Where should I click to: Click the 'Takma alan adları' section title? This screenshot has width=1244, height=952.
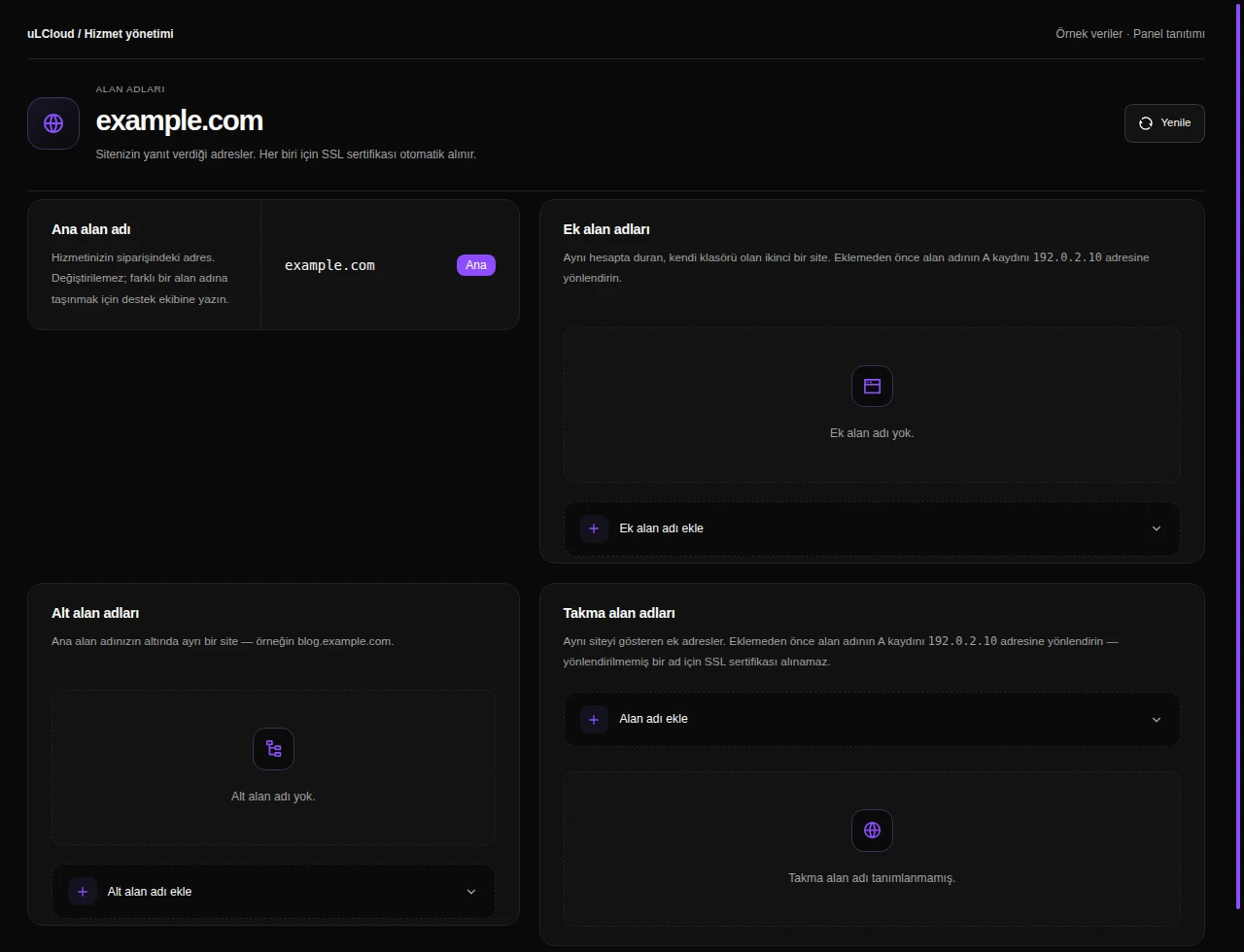click(x=619, y=613)
